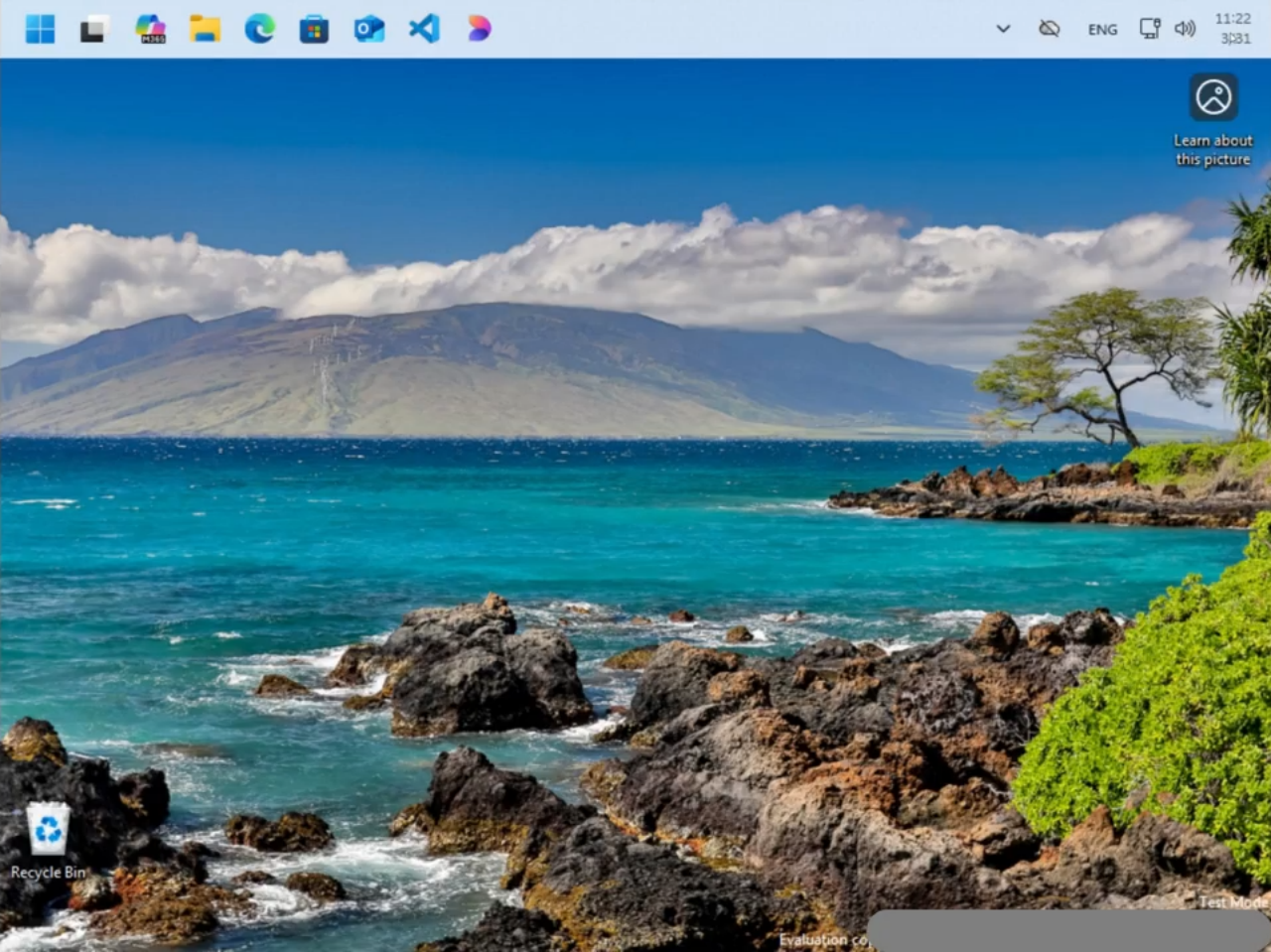Launch Microsoft Edge browser
The width and height of the screenshot is (1271, 952).
pos(260,29)
